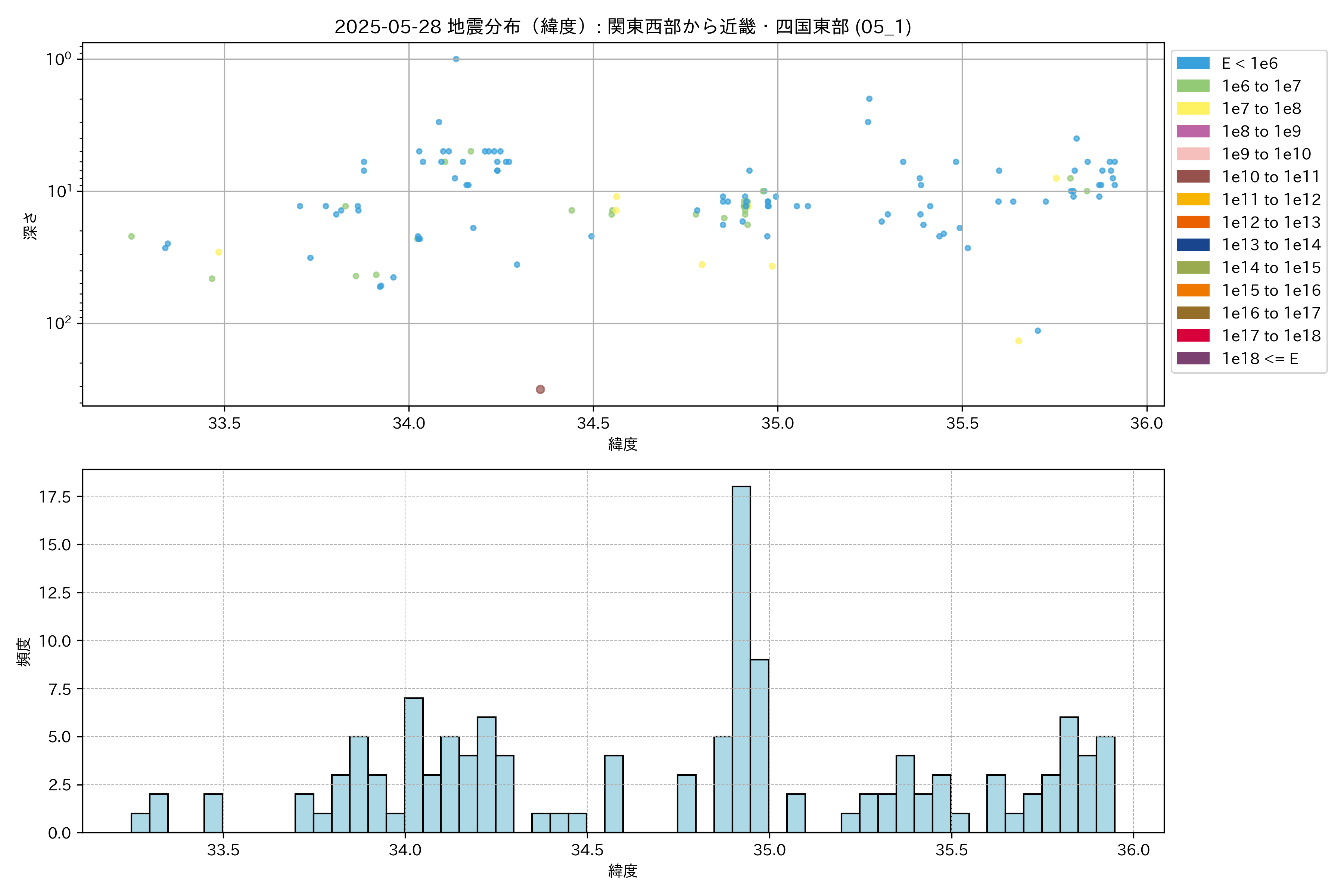Click the histogram bar of height 7 at 34.0
The width and height of the screenshot is (1344, 896).
pyautogui.click(x=414, y=766)
